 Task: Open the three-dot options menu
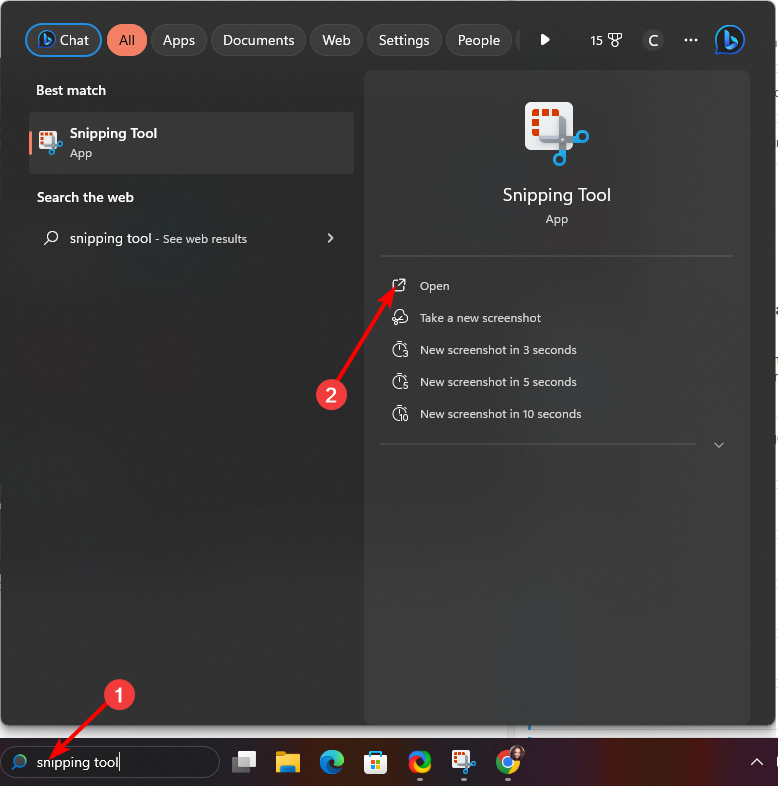691,40
